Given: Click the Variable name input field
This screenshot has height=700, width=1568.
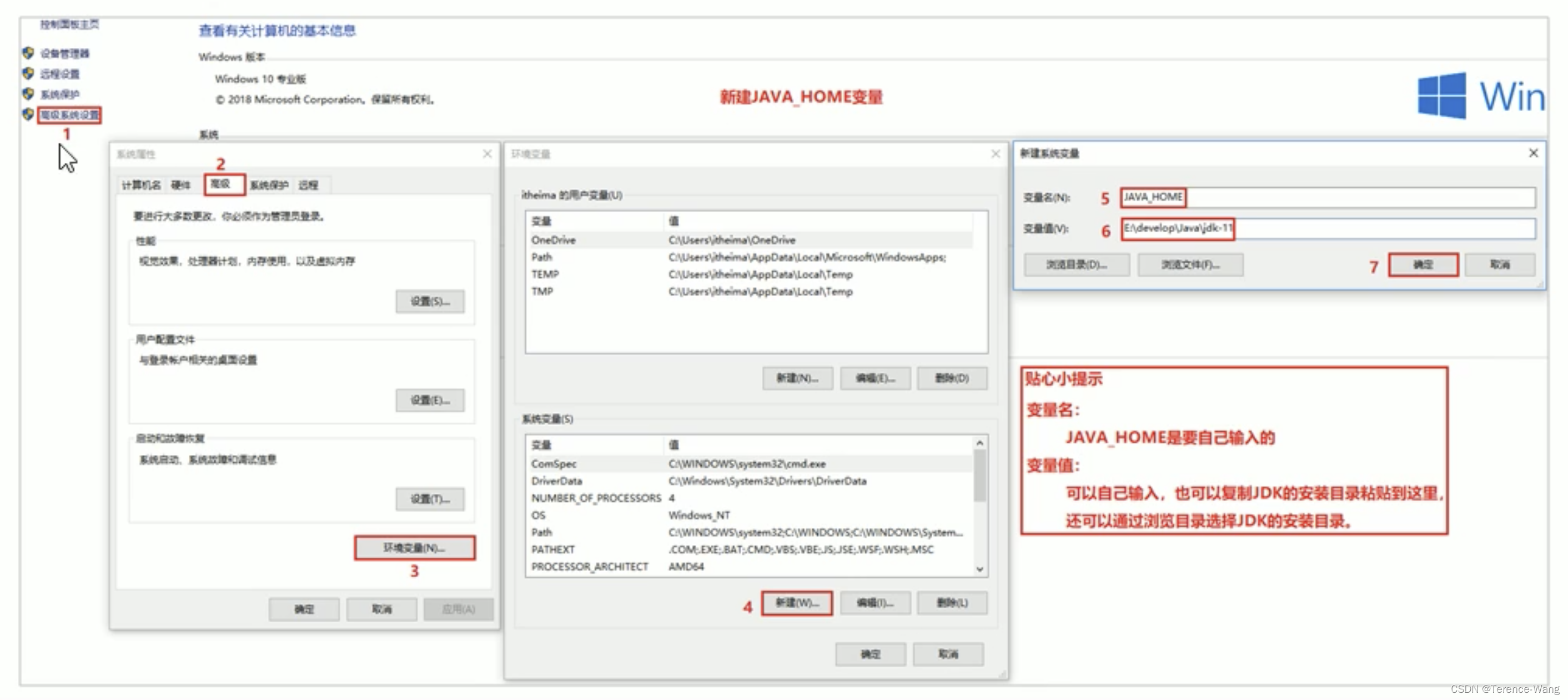Looking at the screenshot, I should [1328, 197].
